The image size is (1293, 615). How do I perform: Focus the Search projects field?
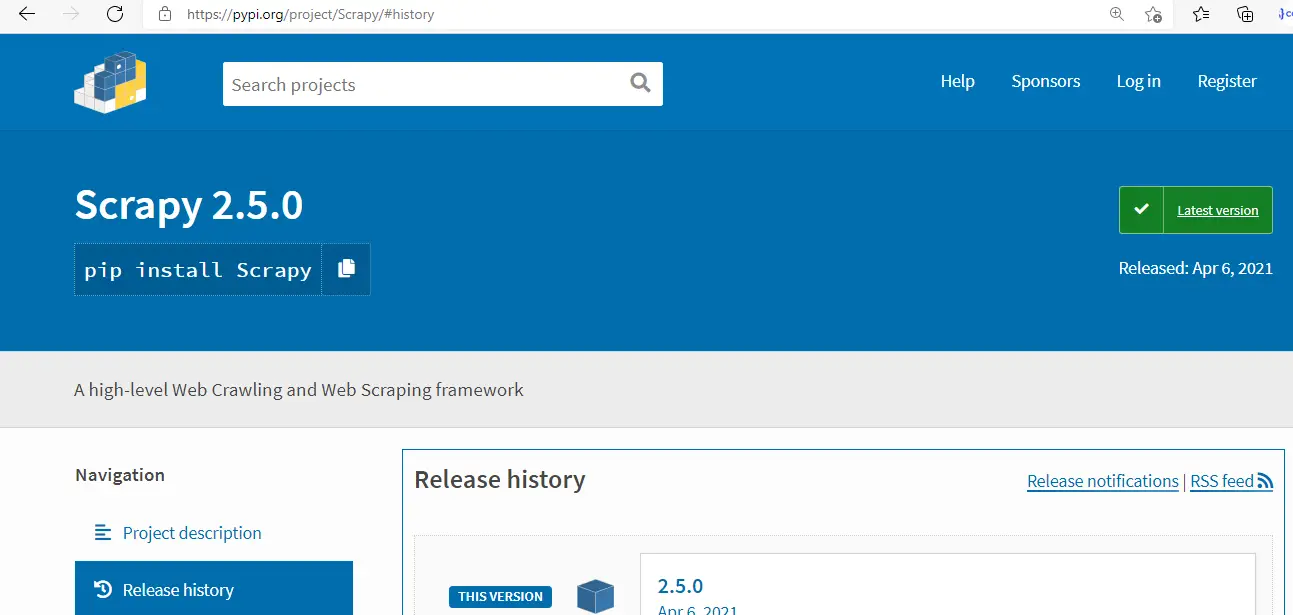pyautogui.click(x=425, y=84)
